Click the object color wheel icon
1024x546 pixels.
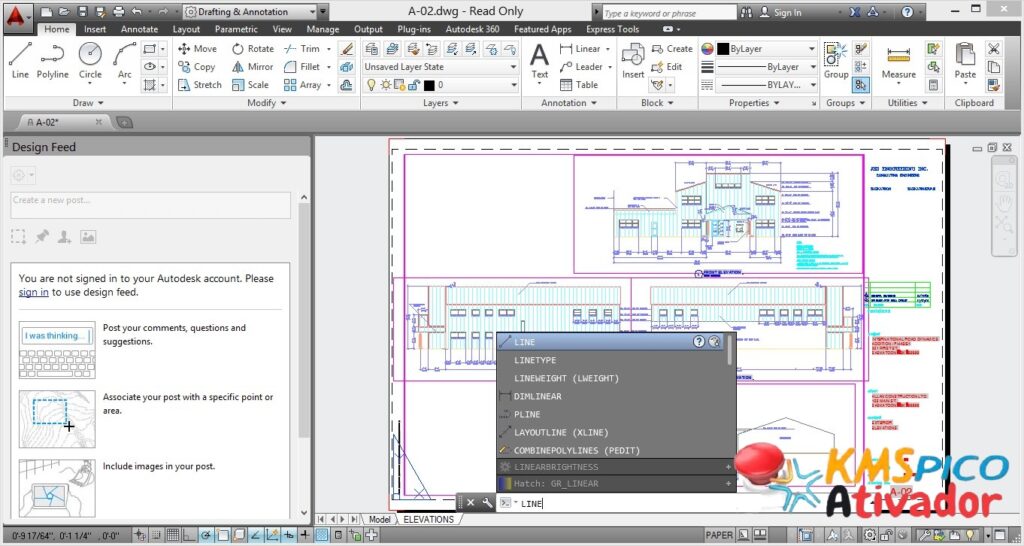(x=707, y=49)
